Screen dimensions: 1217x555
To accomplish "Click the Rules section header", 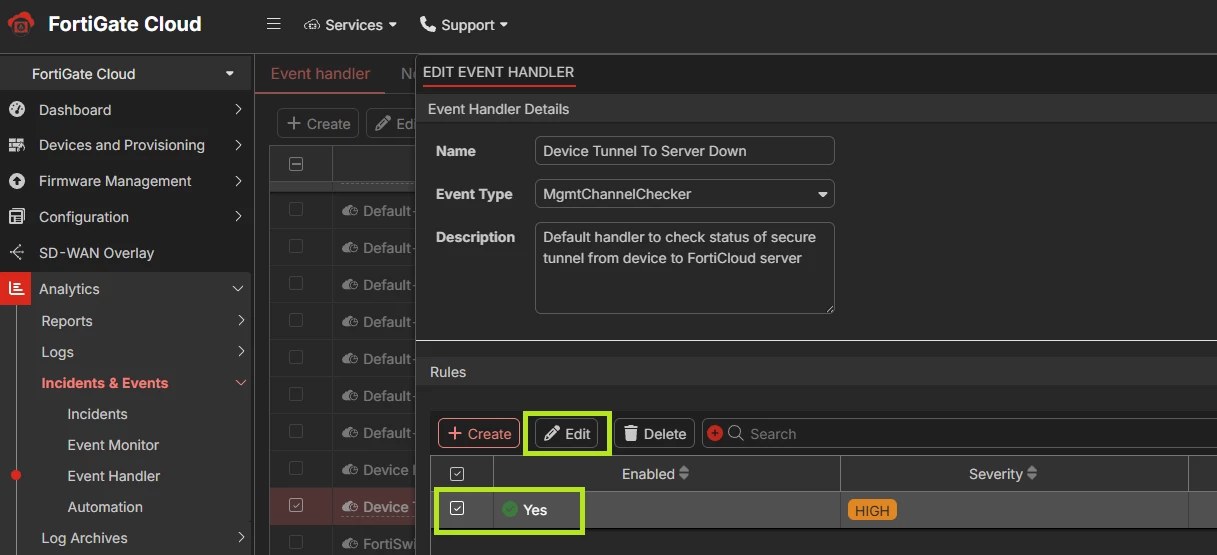I will pos(448,372).
